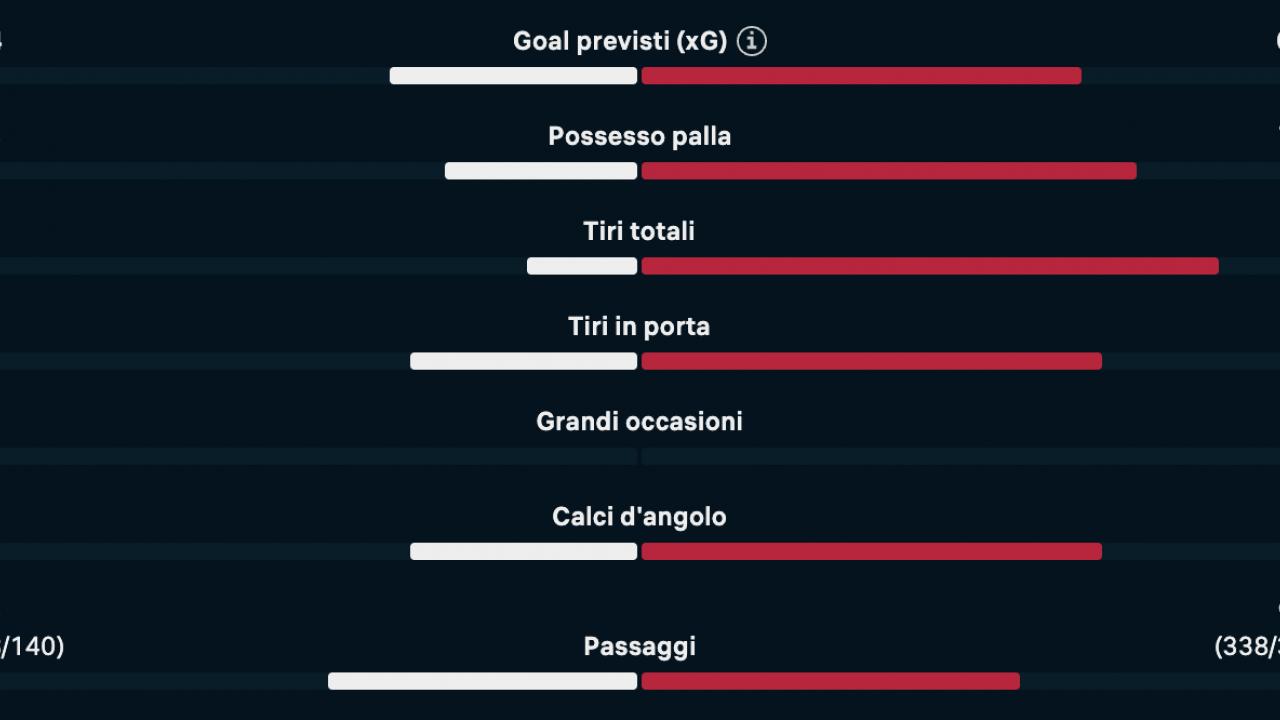Screen dimensions: 1280x720
Task: Select the Goal previsti (xG) stat header
Action: coord(619,41)
